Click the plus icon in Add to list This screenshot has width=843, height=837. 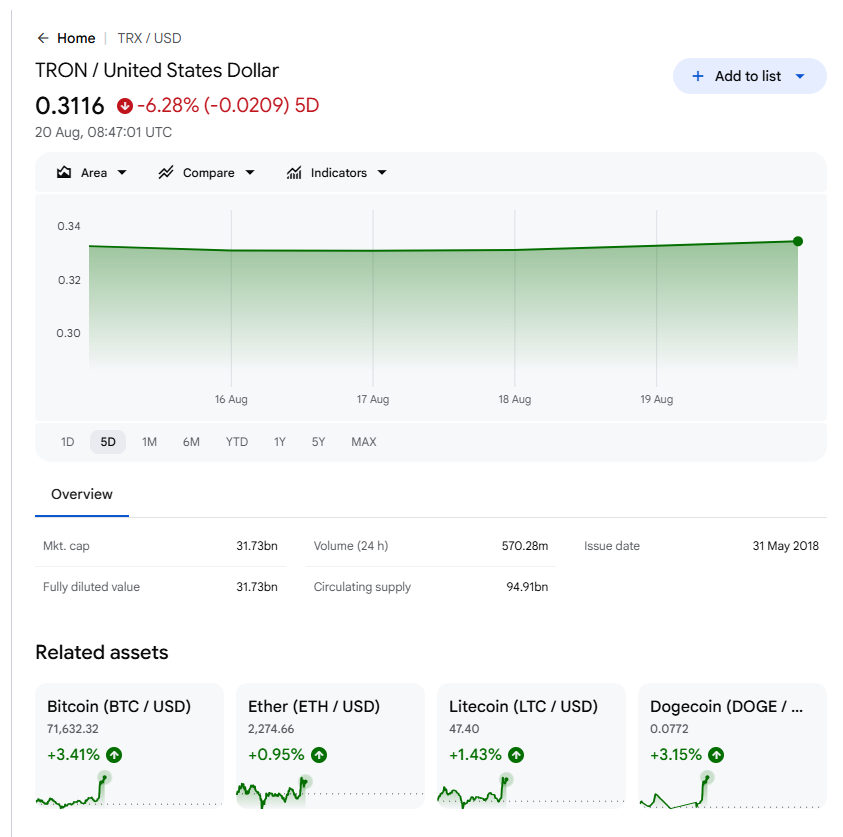pos(697,76)
